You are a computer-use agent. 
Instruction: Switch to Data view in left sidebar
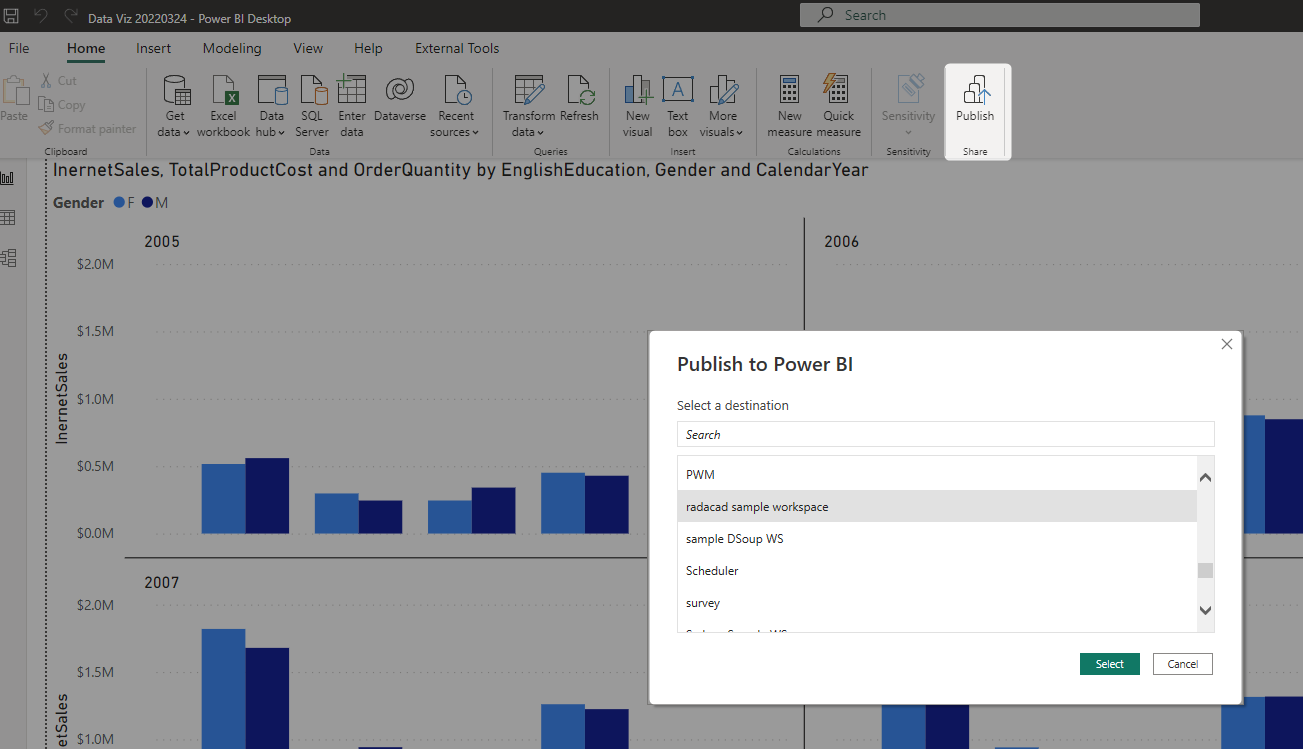(9, 218)
